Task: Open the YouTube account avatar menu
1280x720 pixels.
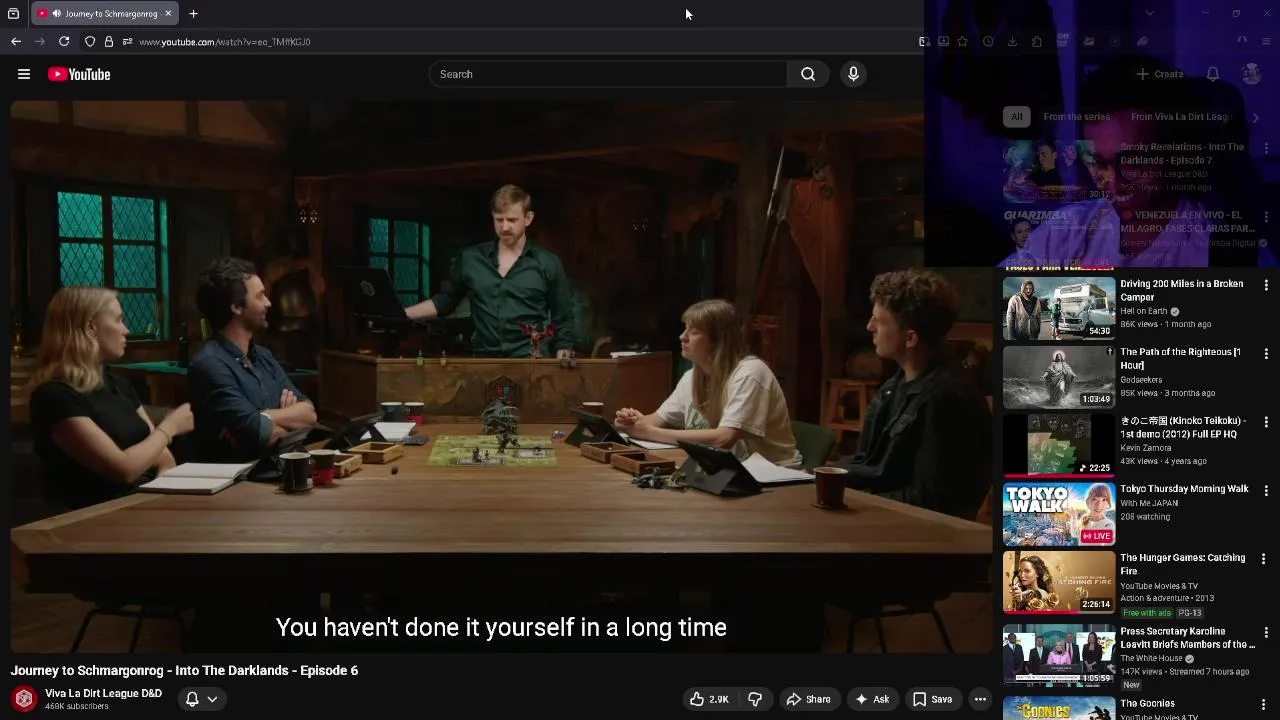Action: (1251, 74)
